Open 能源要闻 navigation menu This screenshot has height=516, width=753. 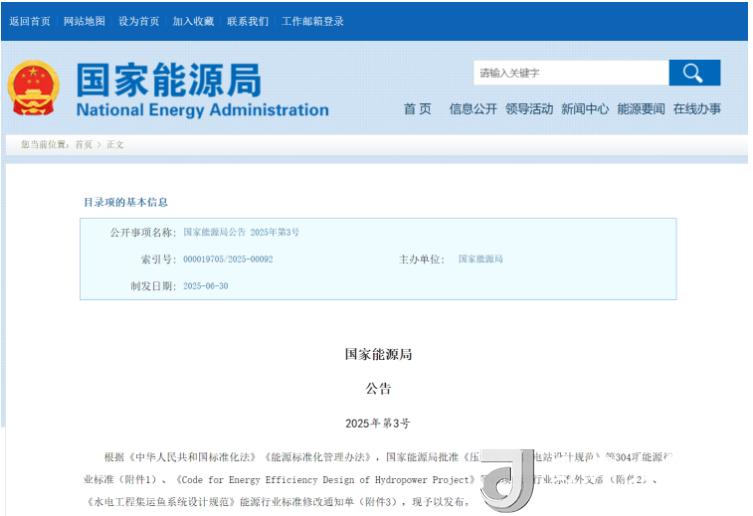coord(641,109)
